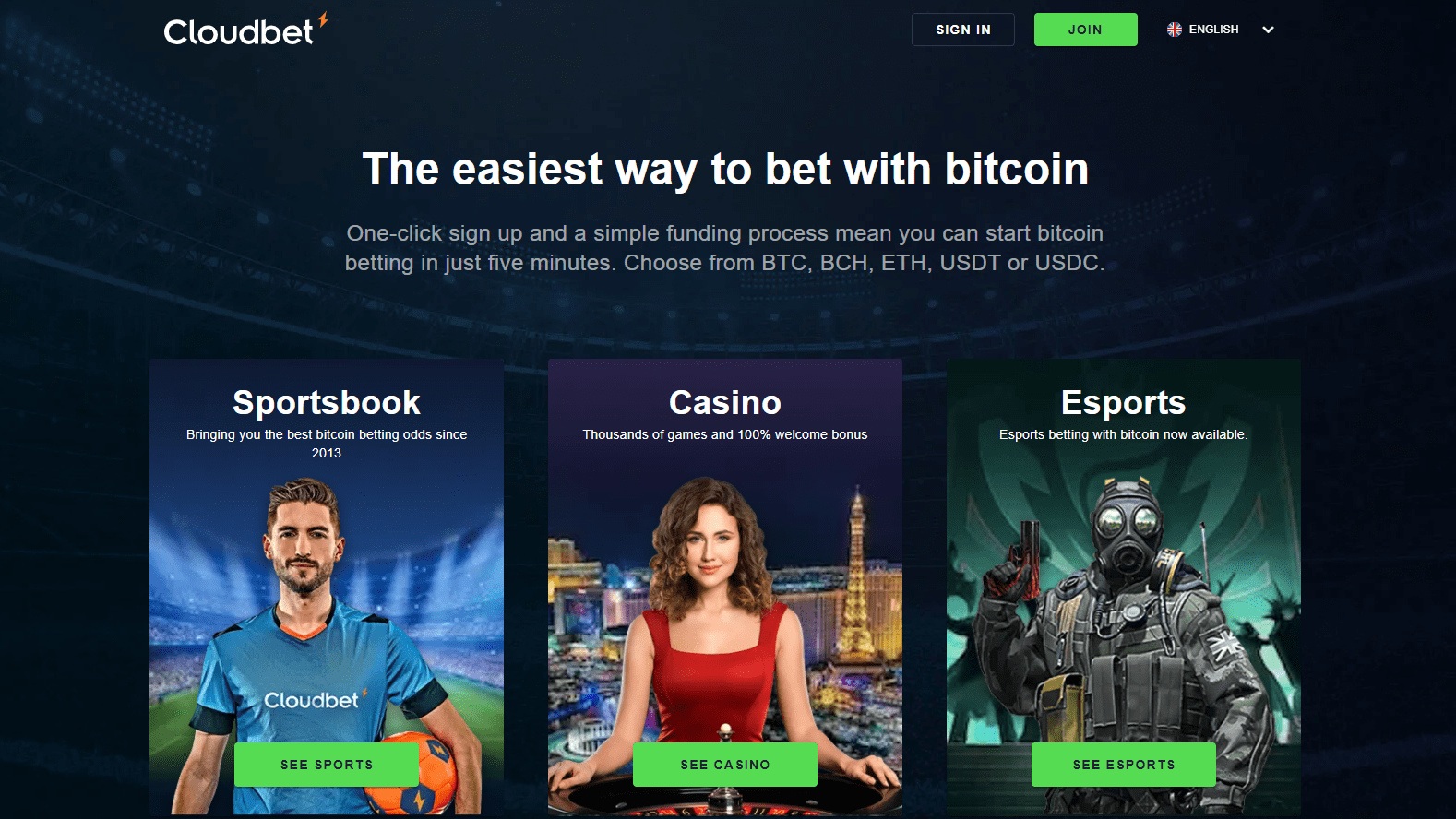Open the Sportsbook card heading

327,402
